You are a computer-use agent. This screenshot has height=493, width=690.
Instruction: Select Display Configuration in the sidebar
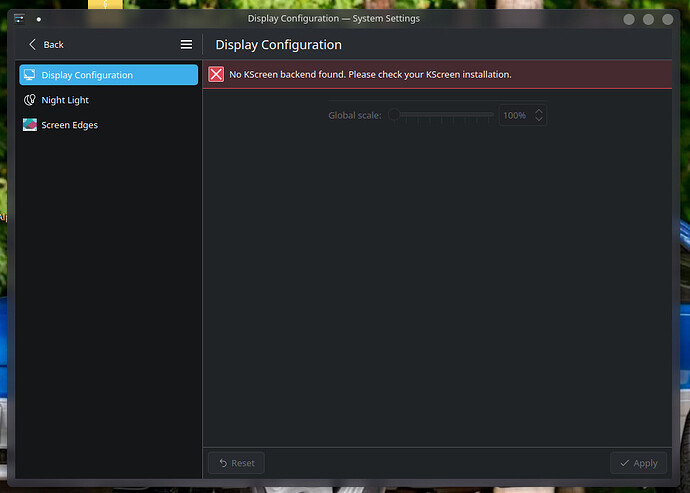coord(109,75)
